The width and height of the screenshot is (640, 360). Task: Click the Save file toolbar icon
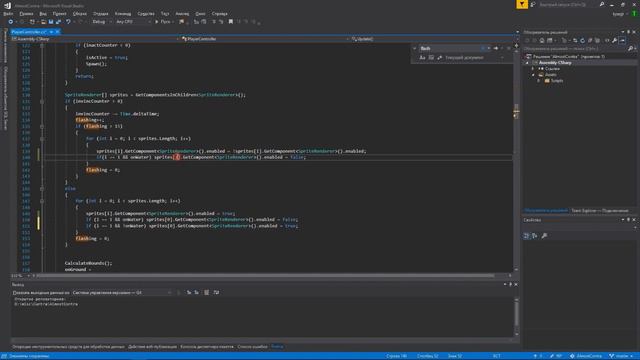point(51,22)
